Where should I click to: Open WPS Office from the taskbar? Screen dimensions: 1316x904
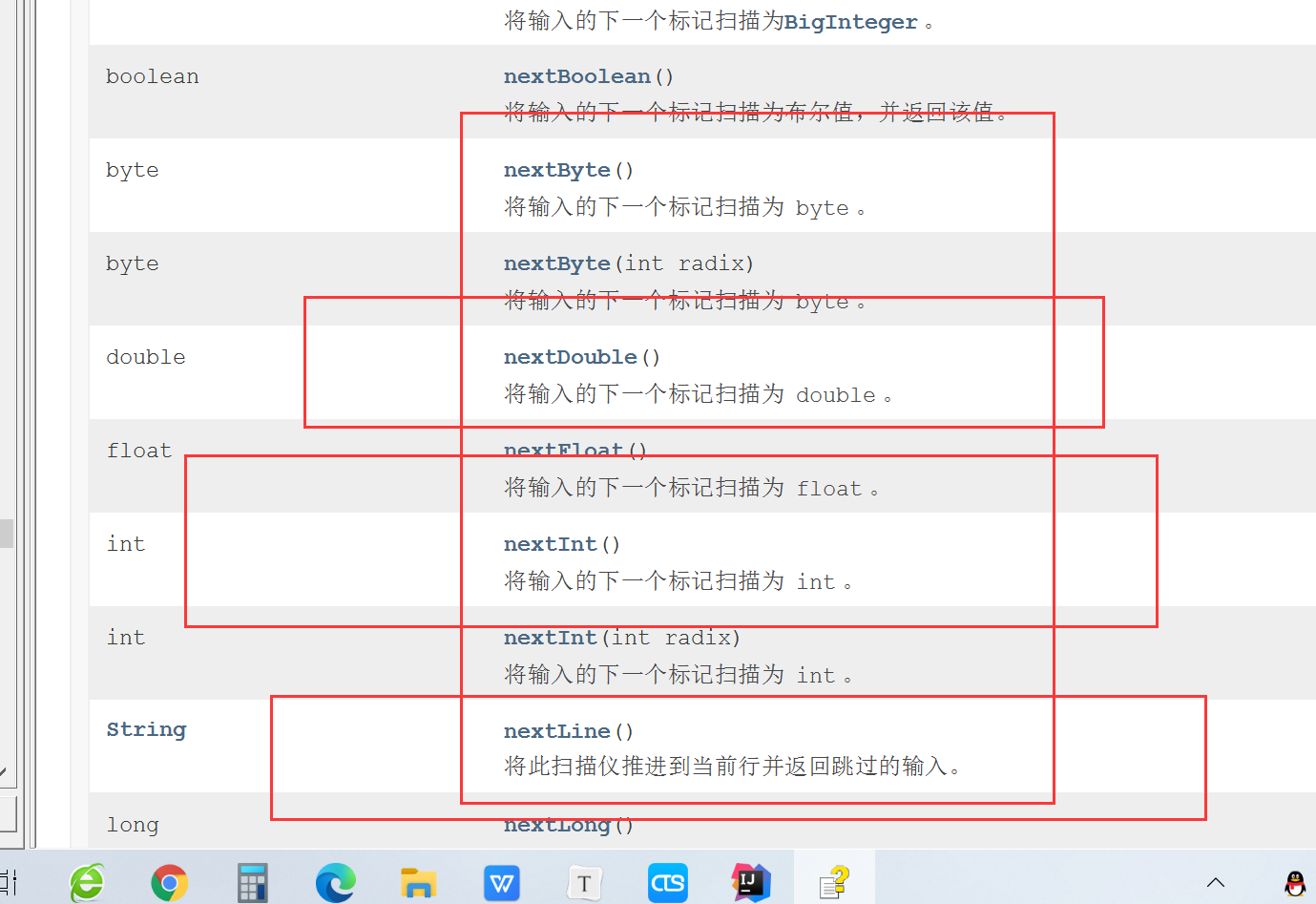point(501,881)
